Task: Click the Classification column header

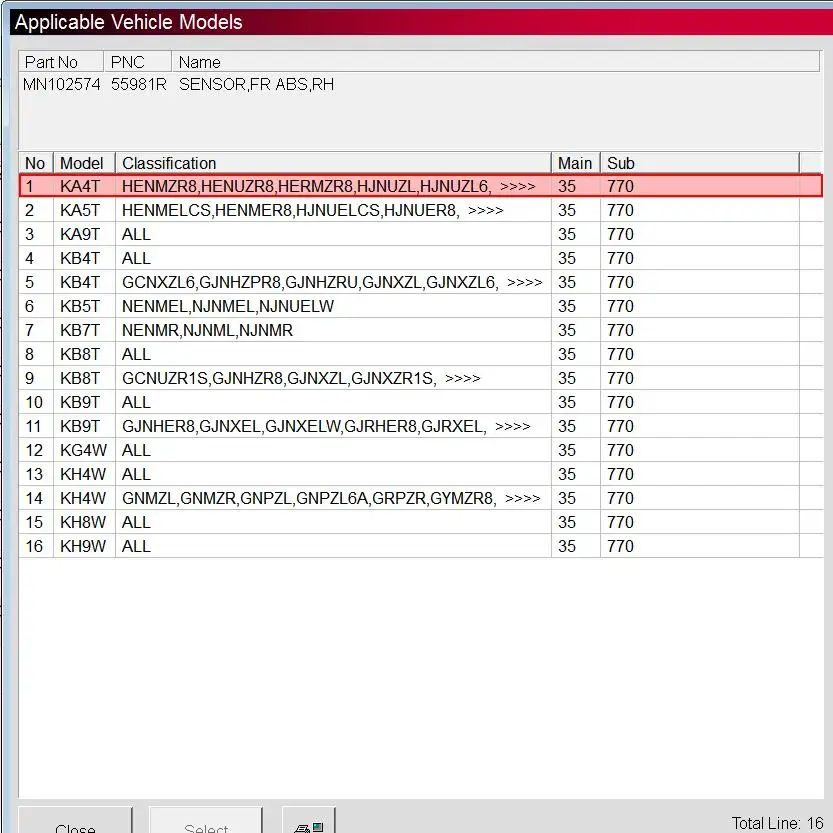Action: (333, 163)
